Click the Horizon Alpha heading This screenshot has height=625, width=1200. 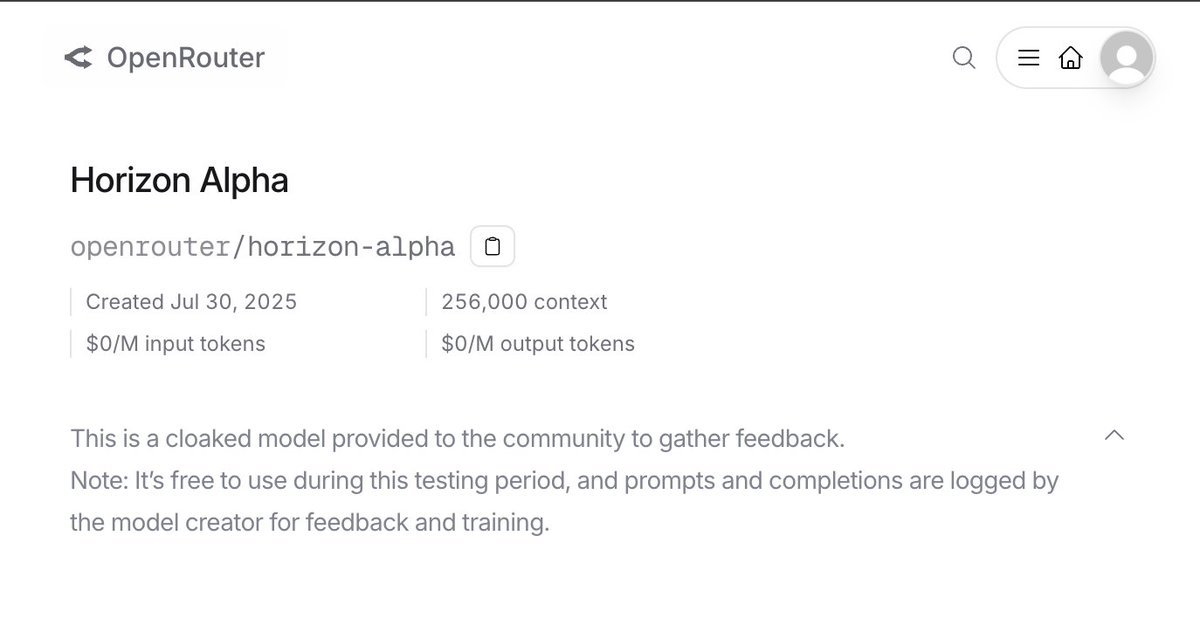[179, 180]
